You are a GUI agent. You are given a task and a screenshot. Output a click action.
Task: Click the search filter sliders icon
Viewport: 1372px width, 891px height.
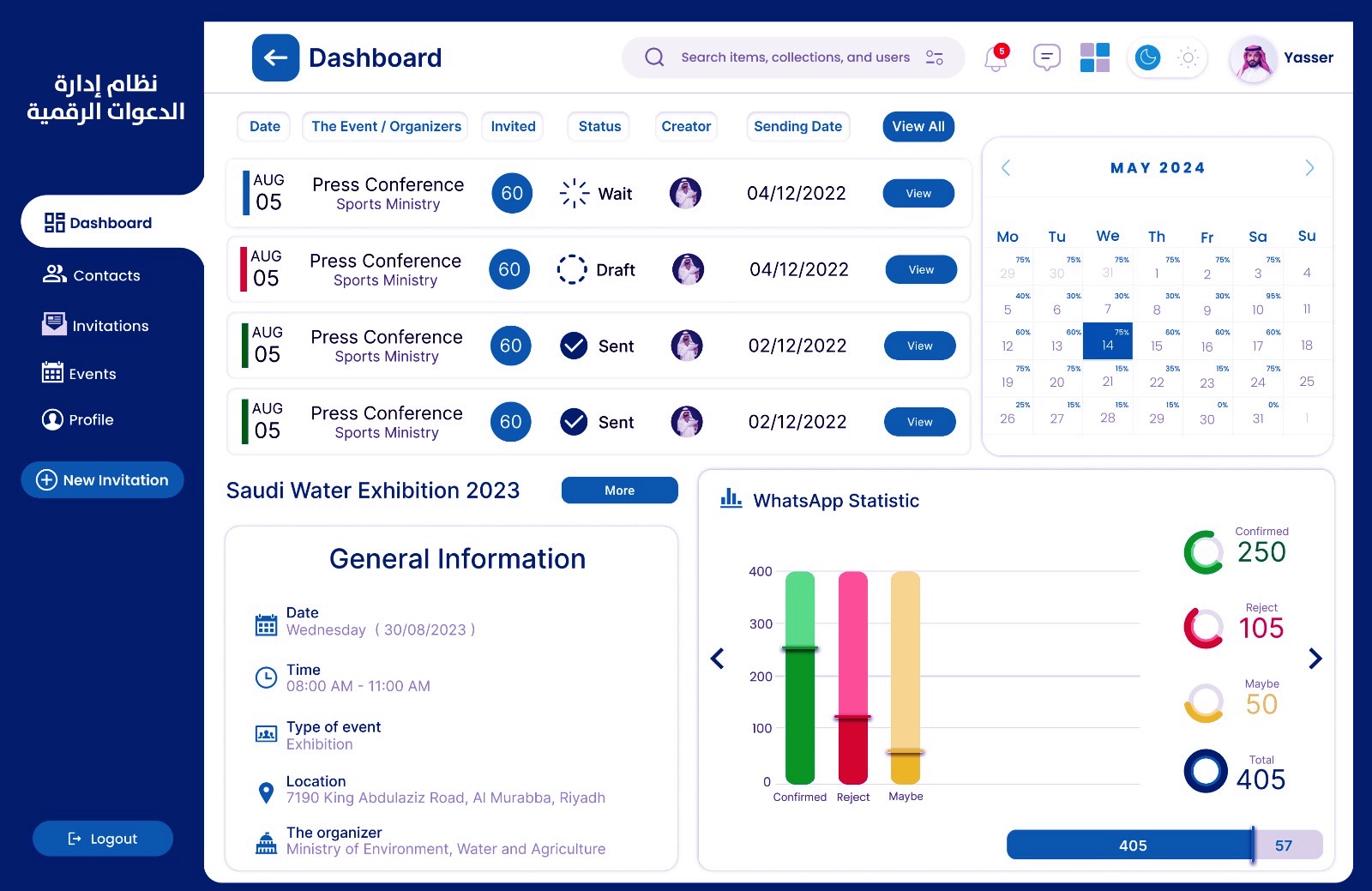pyautogui.click(x=934, y=57)
